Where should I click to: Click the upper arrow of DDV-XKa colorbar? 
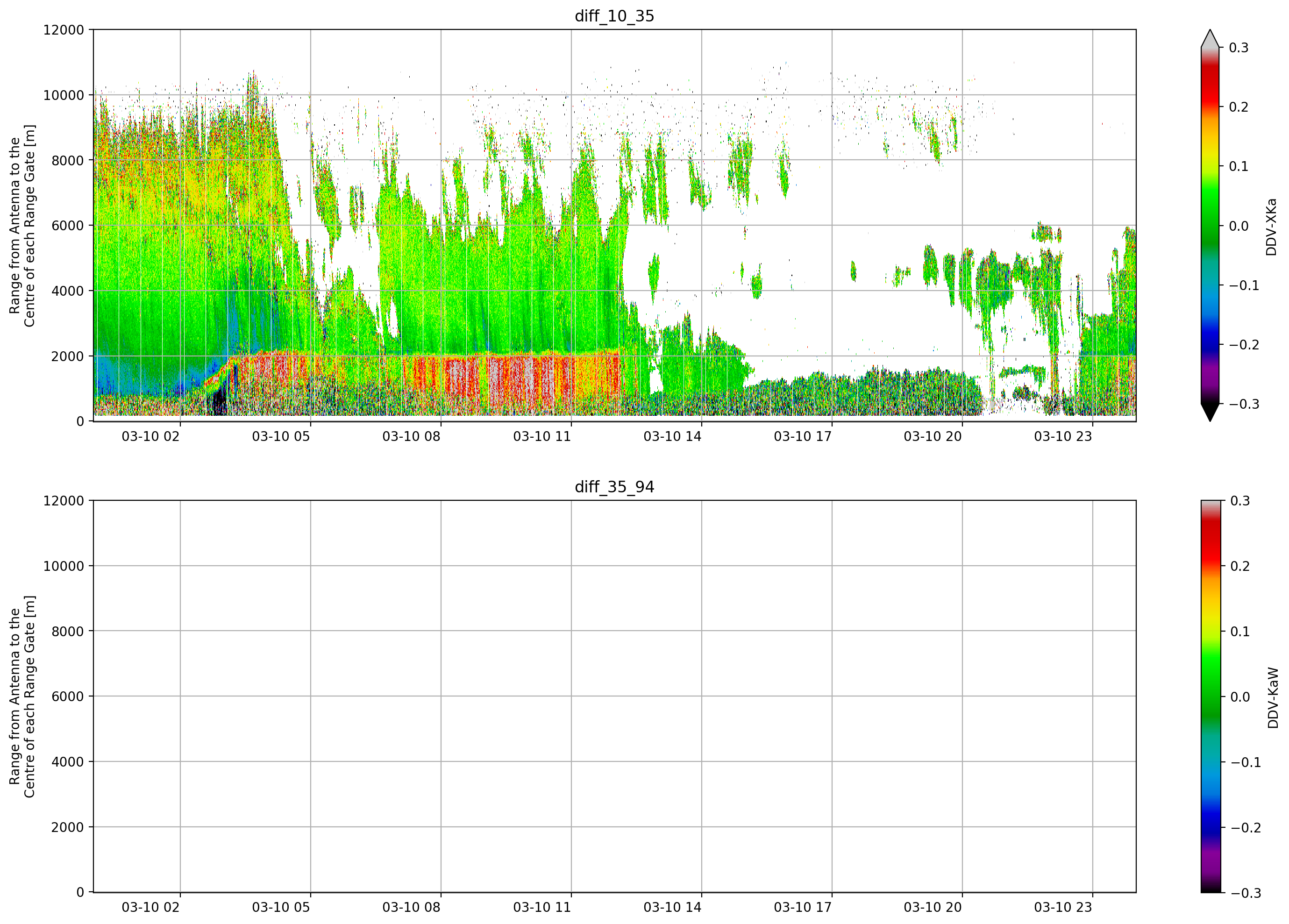1210,39
